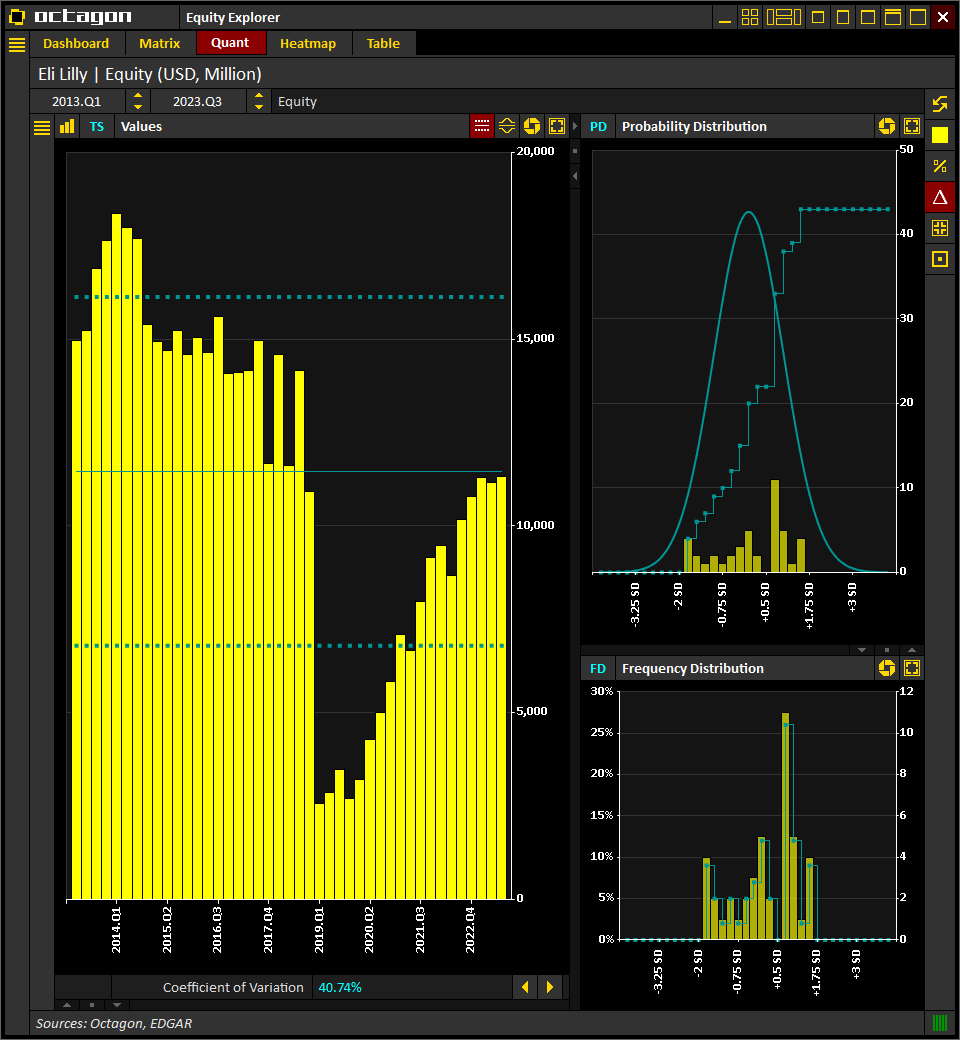Click the yellow color swatch in right sidebar
This screenshot has height=1040, width=960.
(939, 135)
